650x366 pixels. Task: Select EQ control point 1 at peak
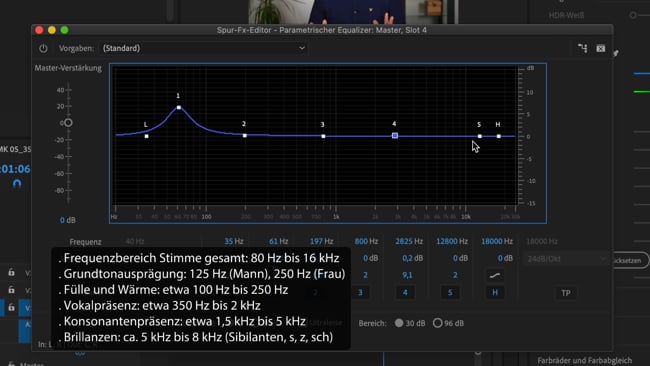click(x=179, y=107)
